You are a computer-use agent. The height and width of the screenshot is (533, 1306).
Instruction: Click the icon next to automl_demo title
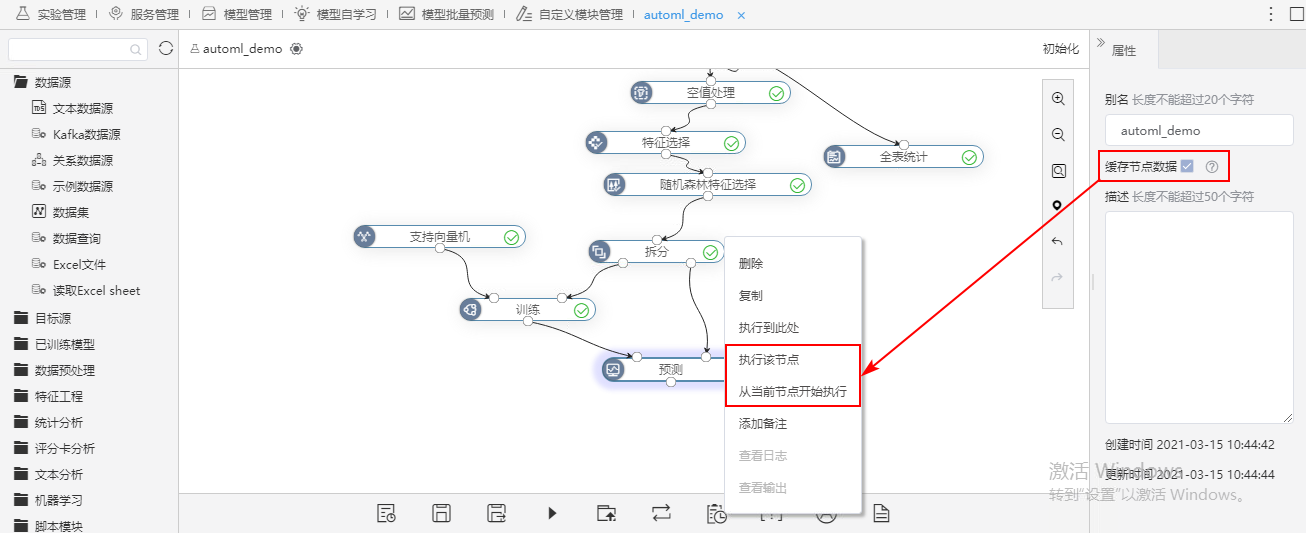point(296,49)
